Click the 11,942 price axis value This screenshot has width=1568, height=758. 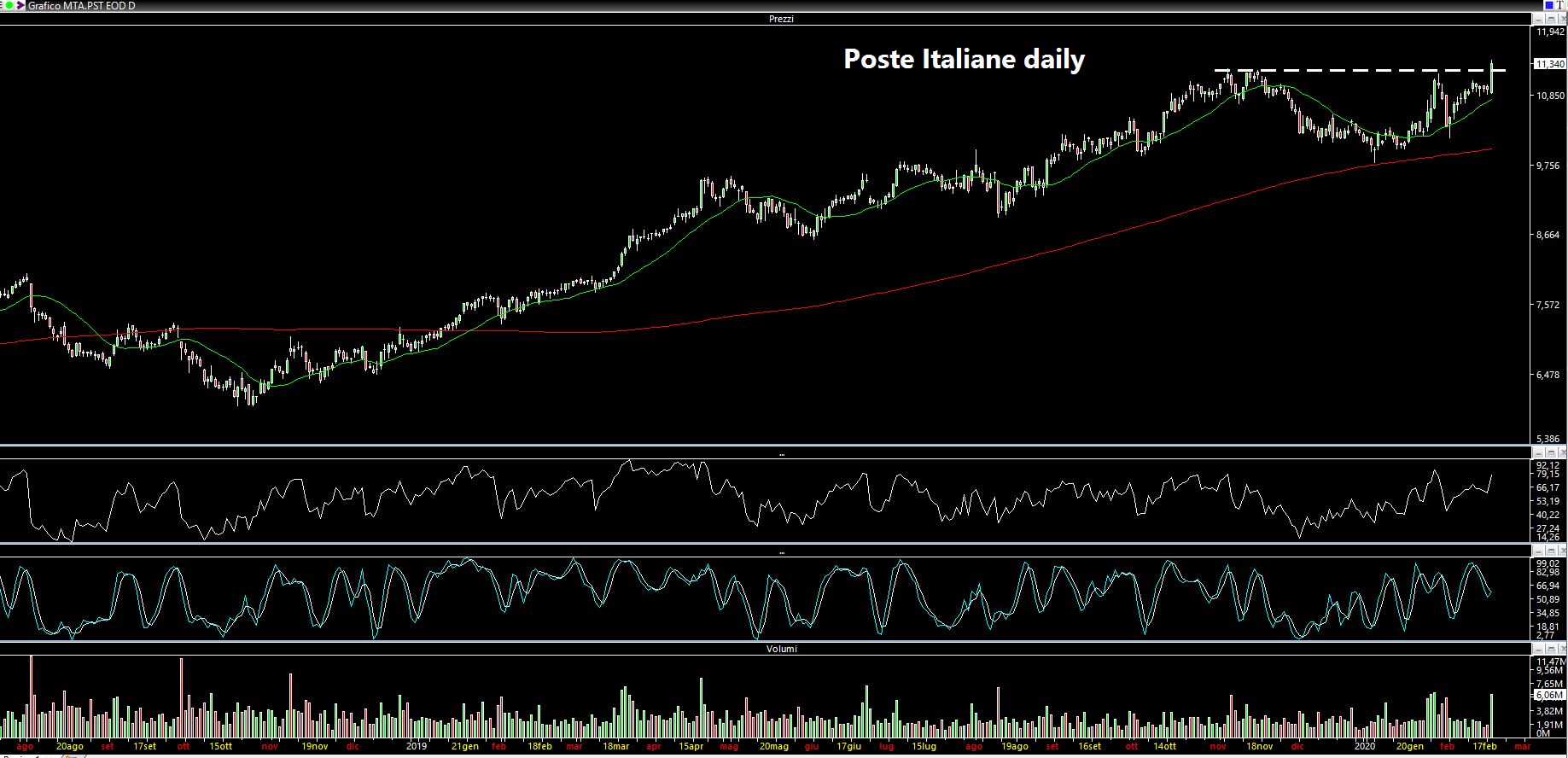coord(1550,32)
